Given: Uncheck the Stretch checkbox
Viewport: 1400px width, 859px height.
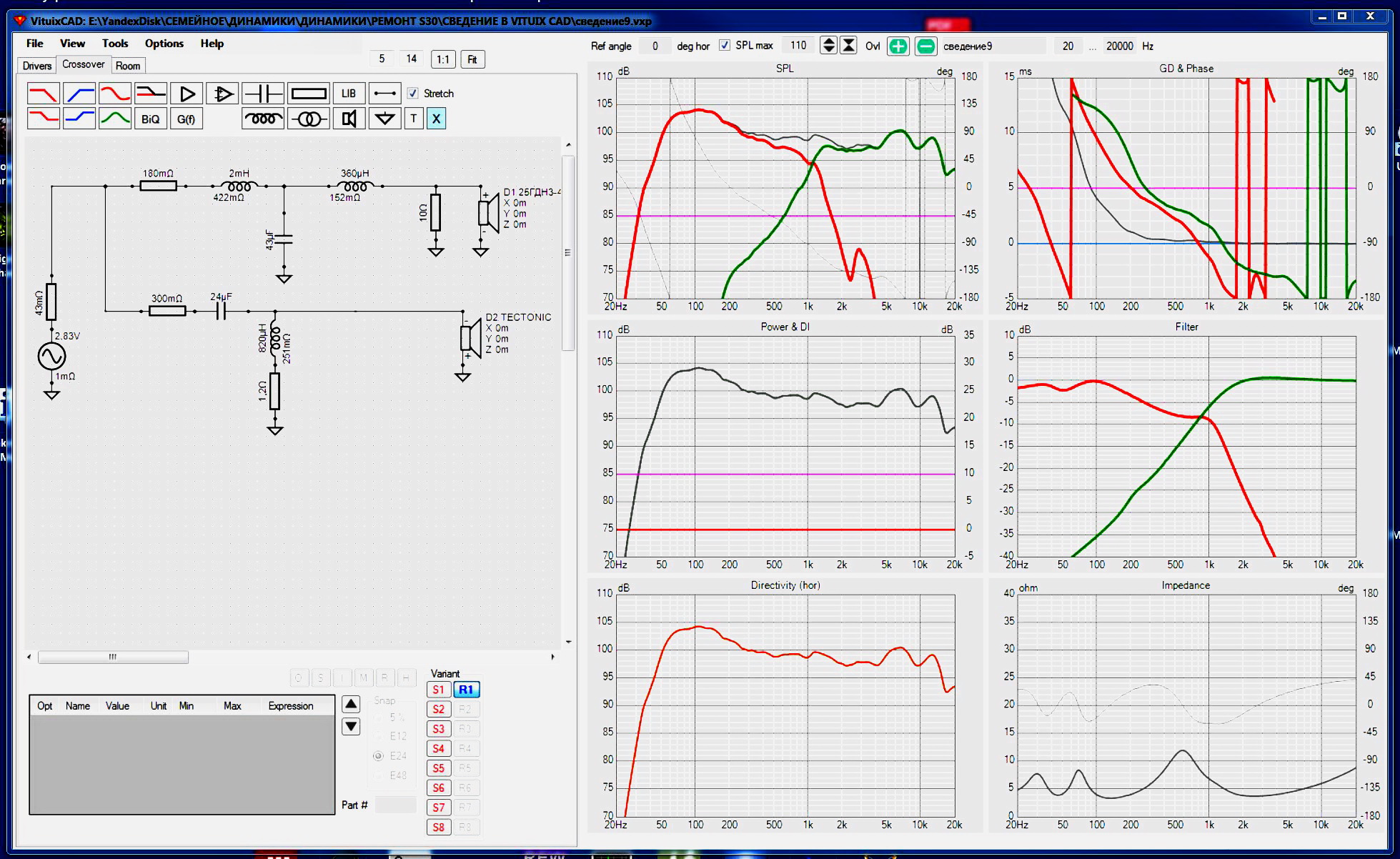Looking at the screenshot, I should point(412,94).
